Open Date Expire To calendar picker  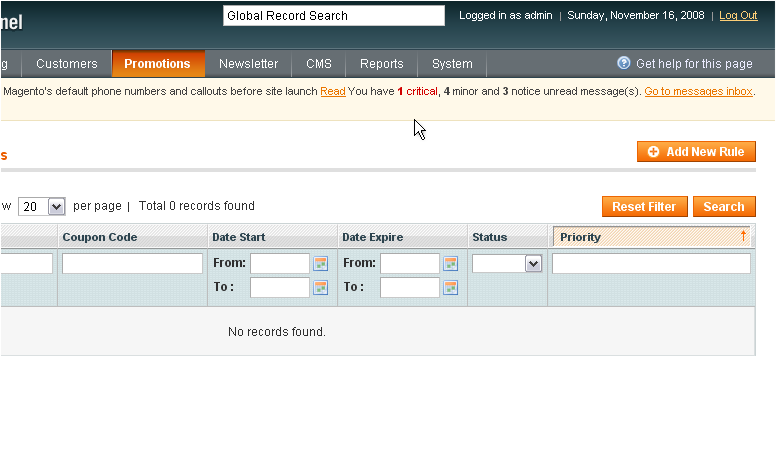click(x=450, y=288)
